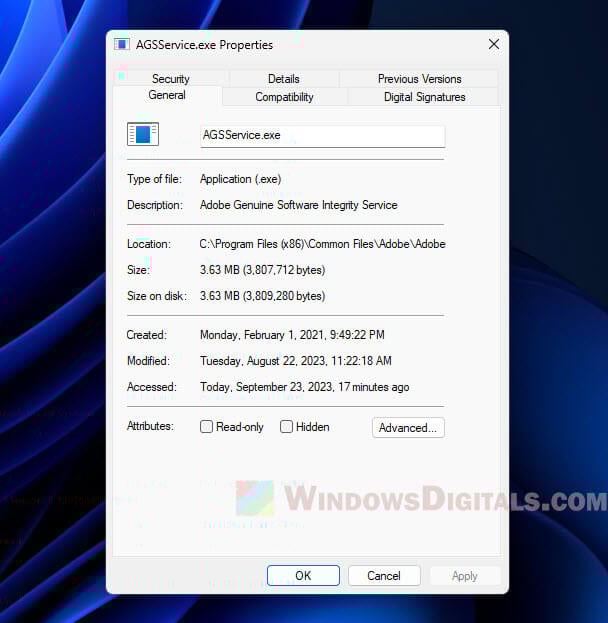Click the greyed Apply button
This screenshot has height=623, width=608.
[465, 575]
